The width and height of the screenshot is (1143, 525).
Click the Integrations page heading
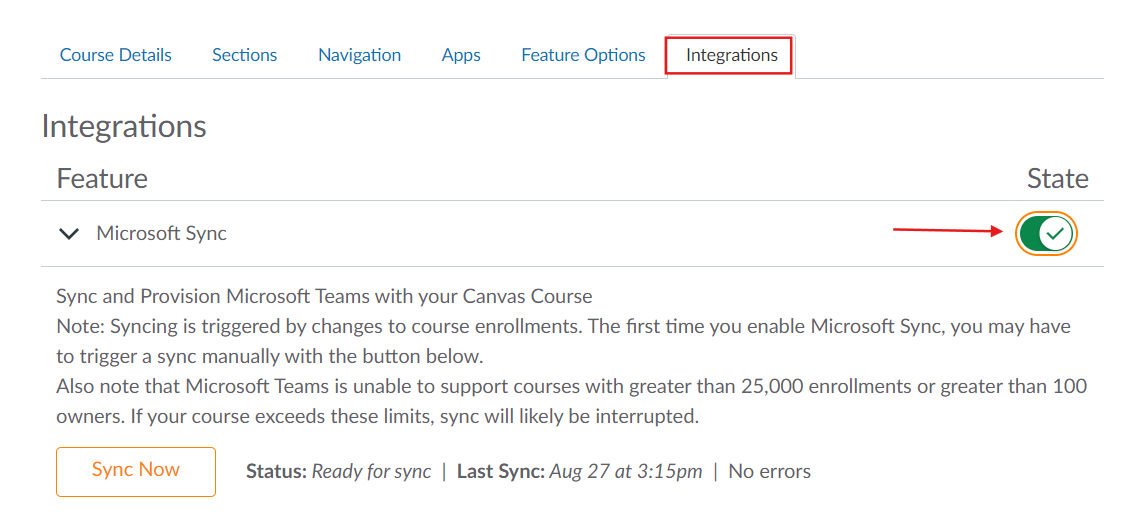(124, 126)
